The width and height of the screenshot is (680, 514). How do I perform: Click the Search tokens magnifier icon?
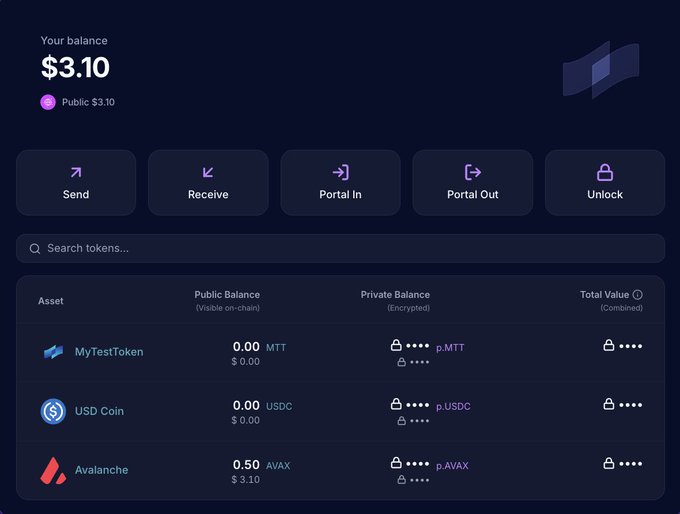pos(35,249)
